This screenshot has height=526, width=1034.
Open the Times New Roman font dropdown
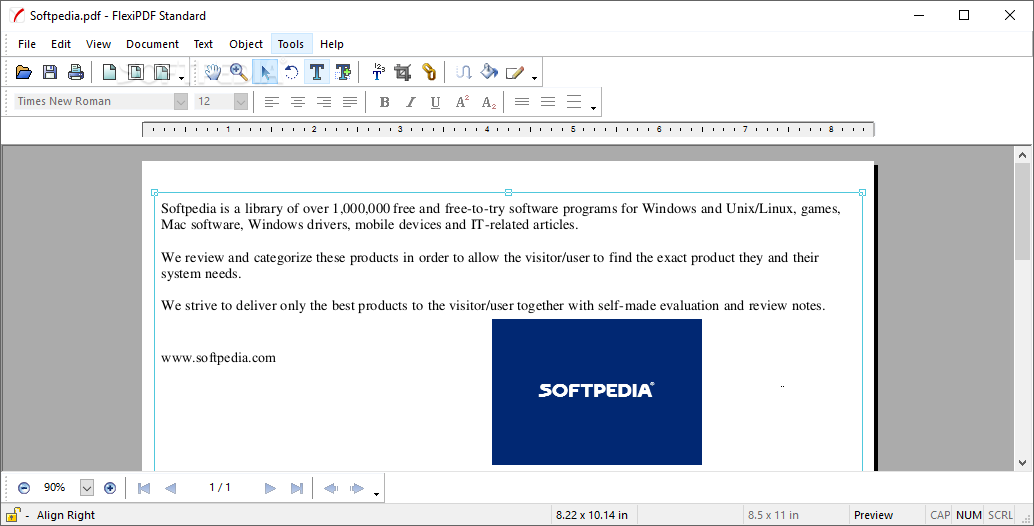[181, 102]
